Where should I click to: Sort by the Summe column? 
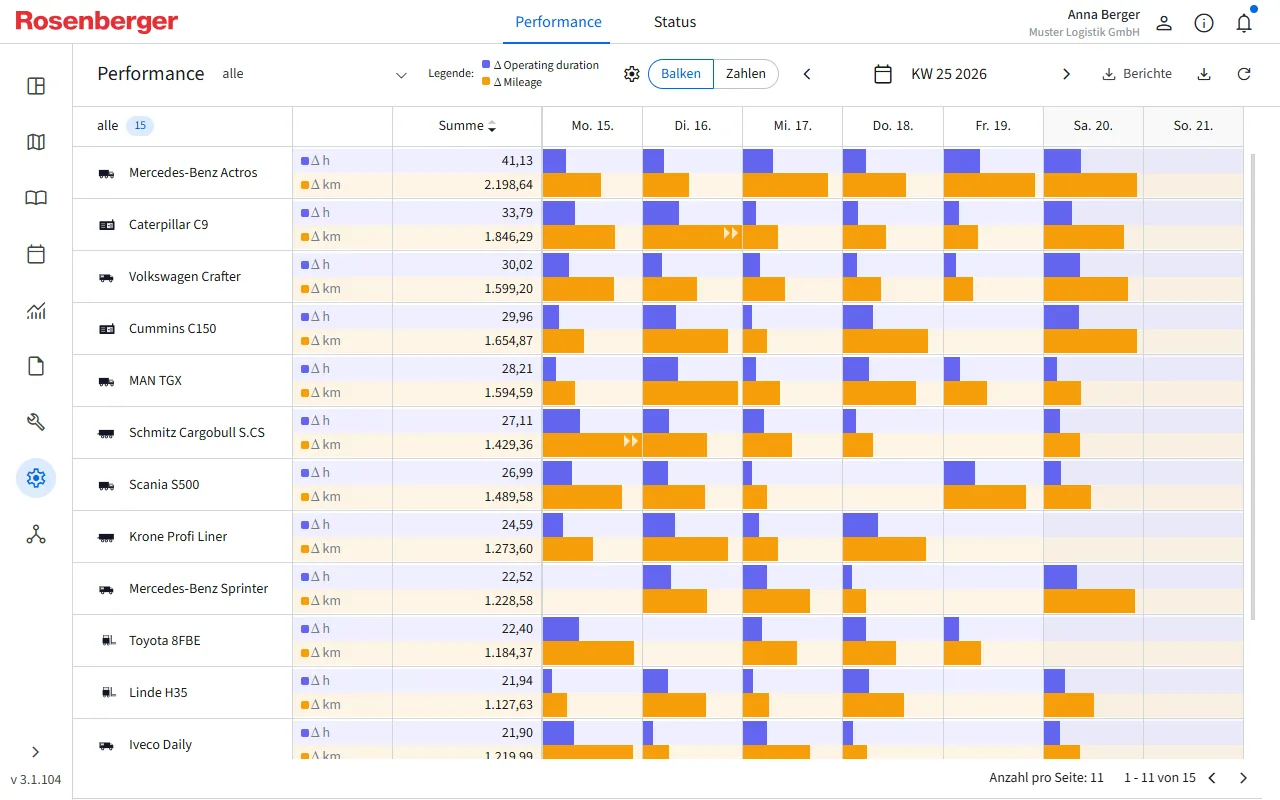point(467,126)
